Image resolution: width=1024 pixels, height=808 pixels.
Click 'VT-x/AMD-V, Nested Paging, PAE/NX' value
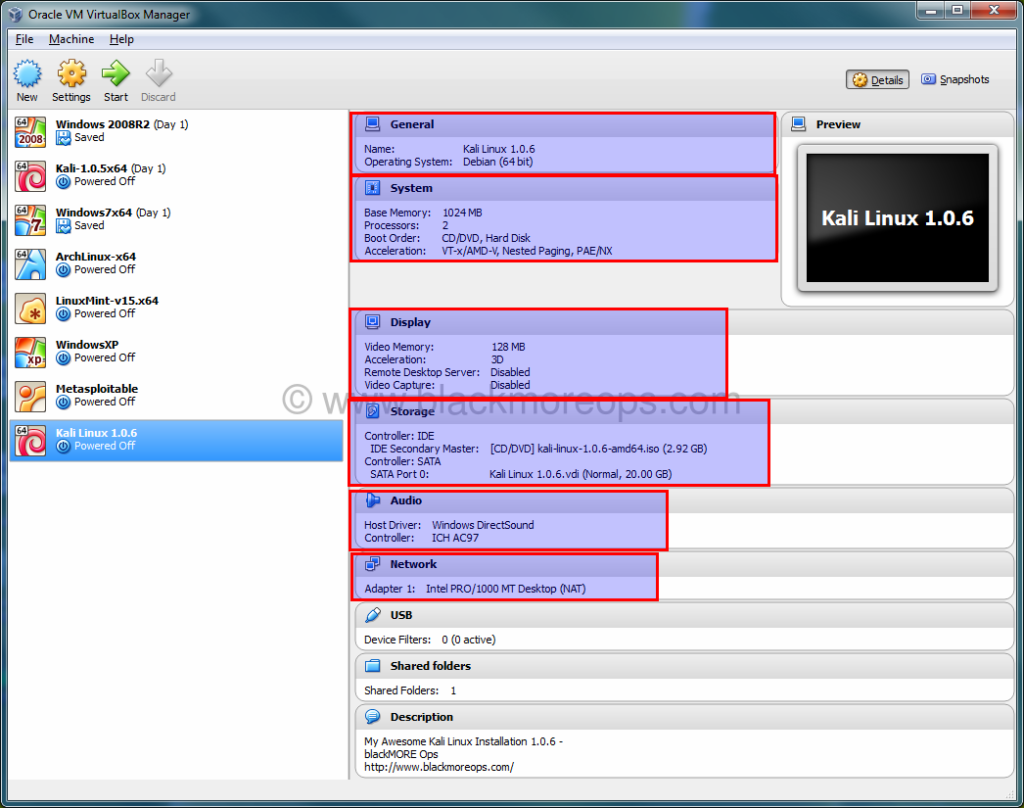[527, 251]
